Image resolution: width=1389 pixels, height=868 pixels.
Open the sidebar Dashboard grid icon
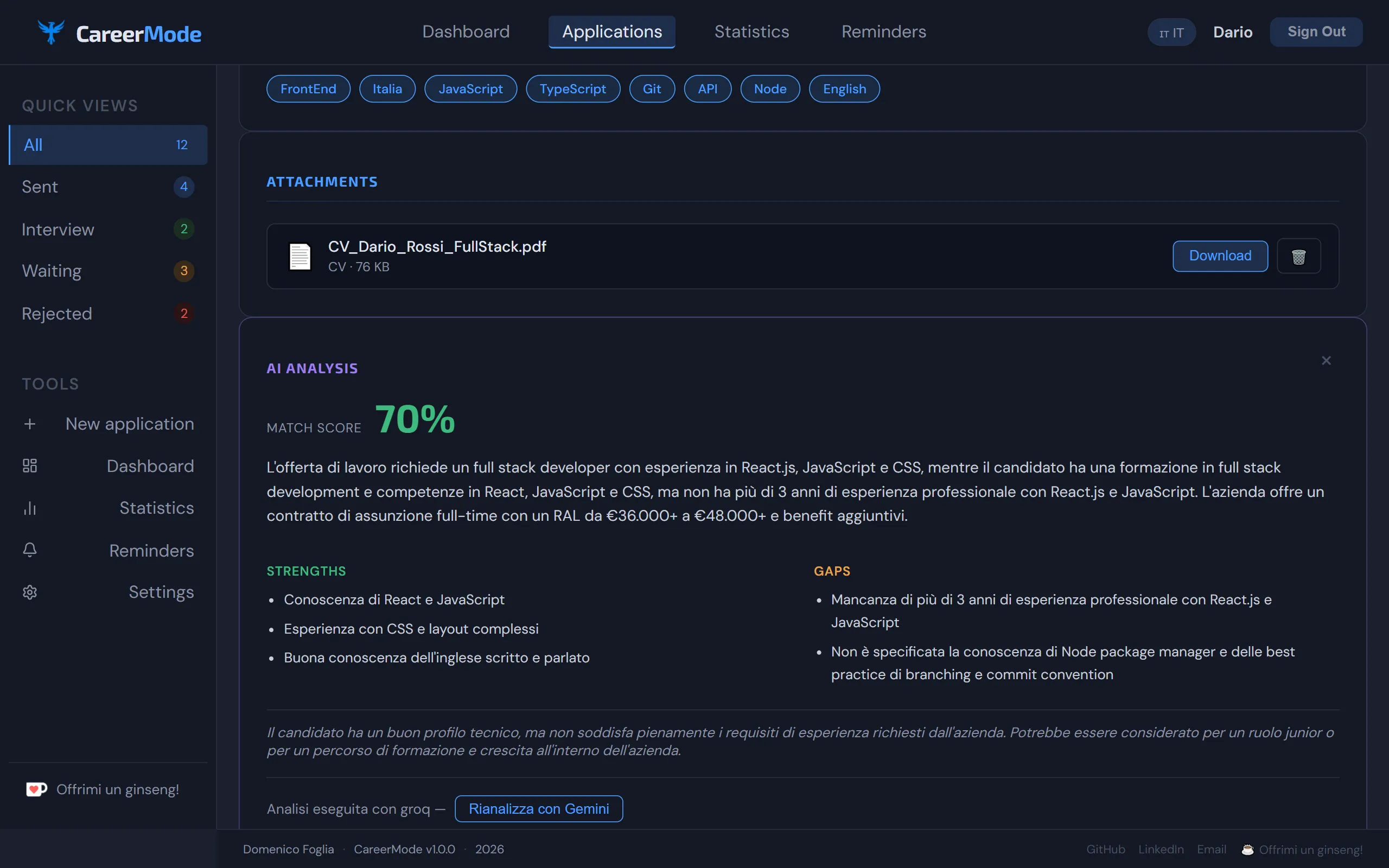(30, 465)
